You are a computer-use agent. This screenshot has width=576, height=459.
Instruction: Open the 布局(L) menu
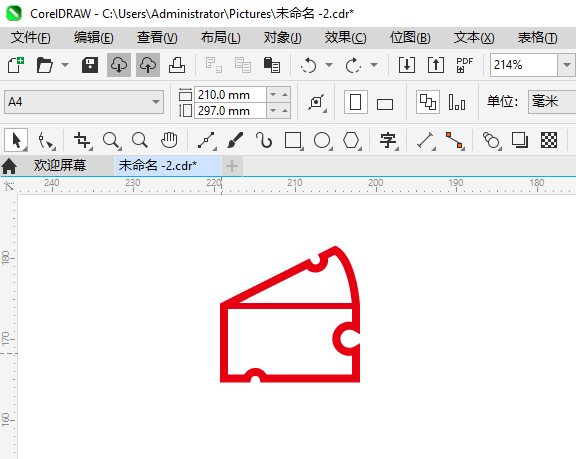pos(220,37)
